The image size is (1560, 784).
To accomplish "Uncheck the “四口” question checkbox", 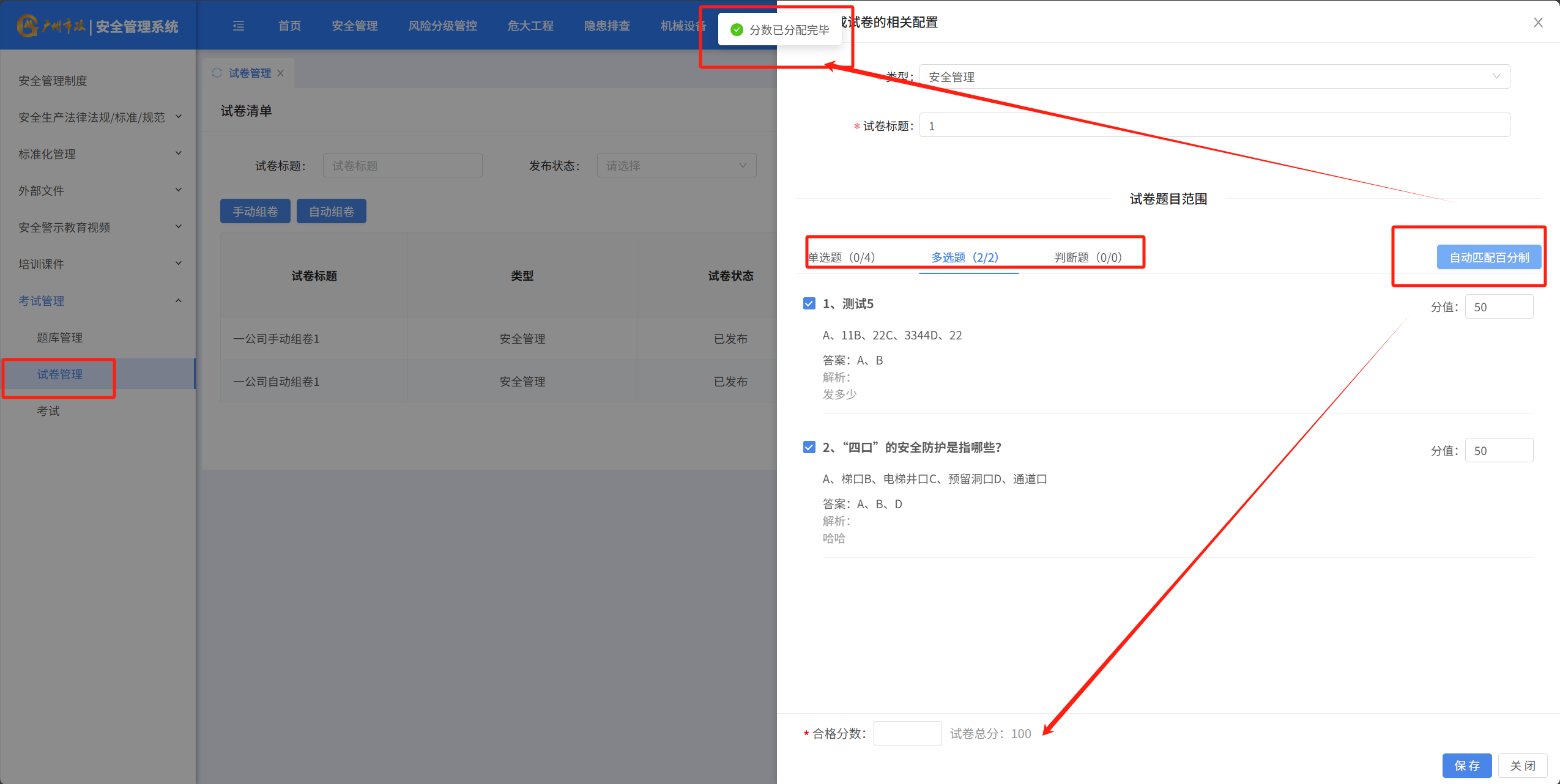I will click(x=809, y=447).
